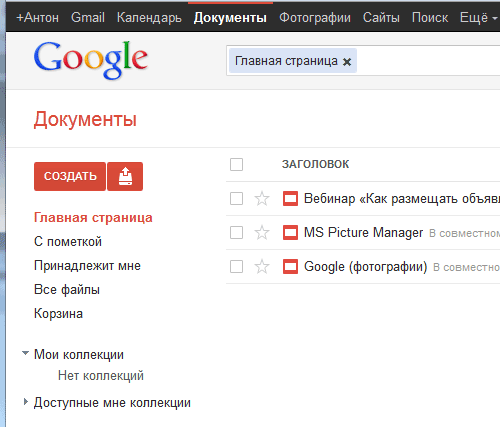Viewport: 500px width, 427px height.
Task: Tick the select-all checkbox near ЗАГОЛОВОК
Action: pos(236,164)
